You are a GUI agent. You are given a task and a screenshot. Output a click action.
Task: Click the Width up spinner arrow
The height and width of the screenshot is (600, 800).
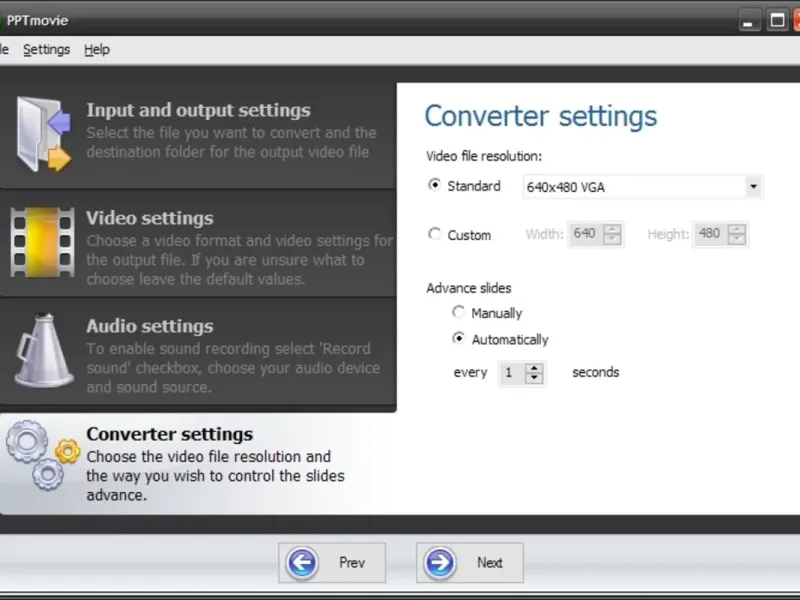[612, 229]
